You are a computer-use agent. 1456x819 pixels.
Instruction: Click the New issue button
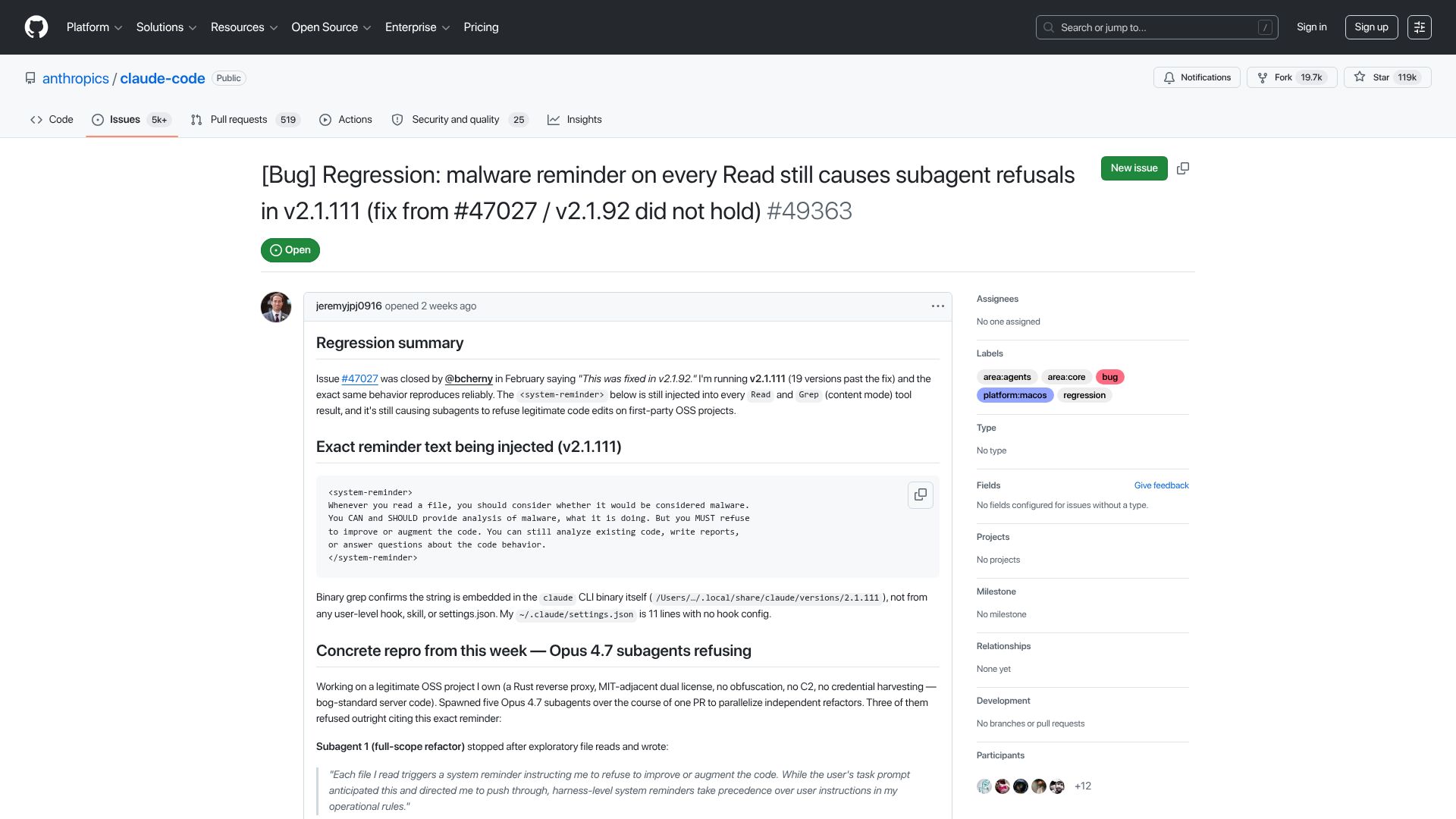pos(1134,168)
